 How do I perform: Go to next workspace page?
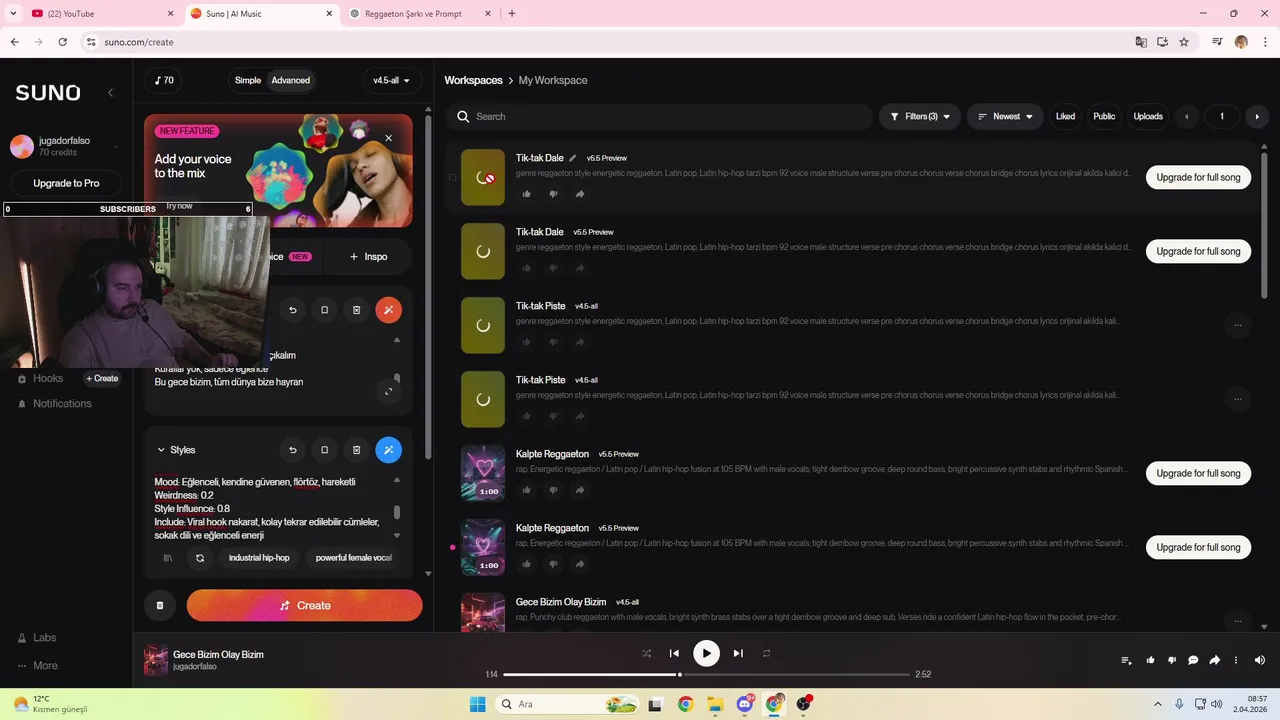tap(1257, 116)
